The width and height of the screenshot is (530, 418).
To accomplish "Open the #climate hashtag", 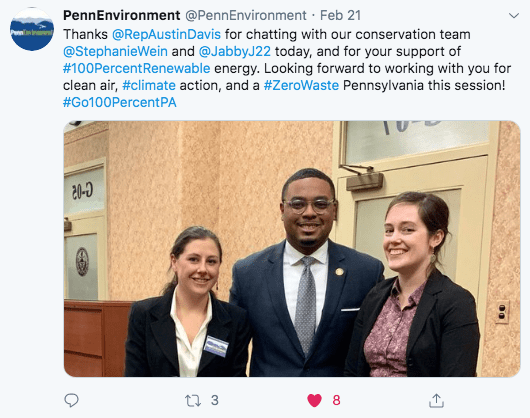I will point(149,85).
